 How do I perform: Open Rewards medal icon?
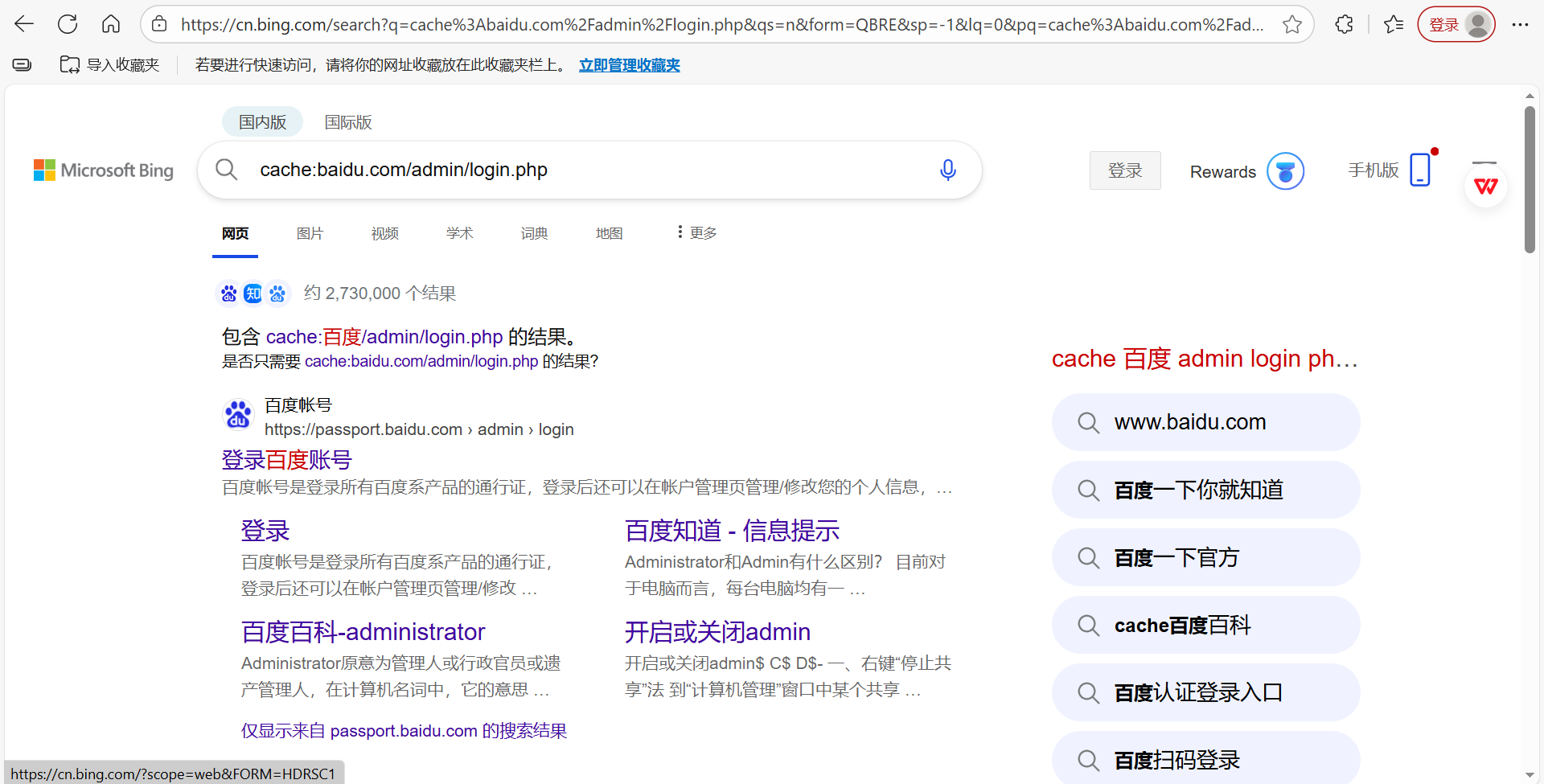click(1285, 171)
